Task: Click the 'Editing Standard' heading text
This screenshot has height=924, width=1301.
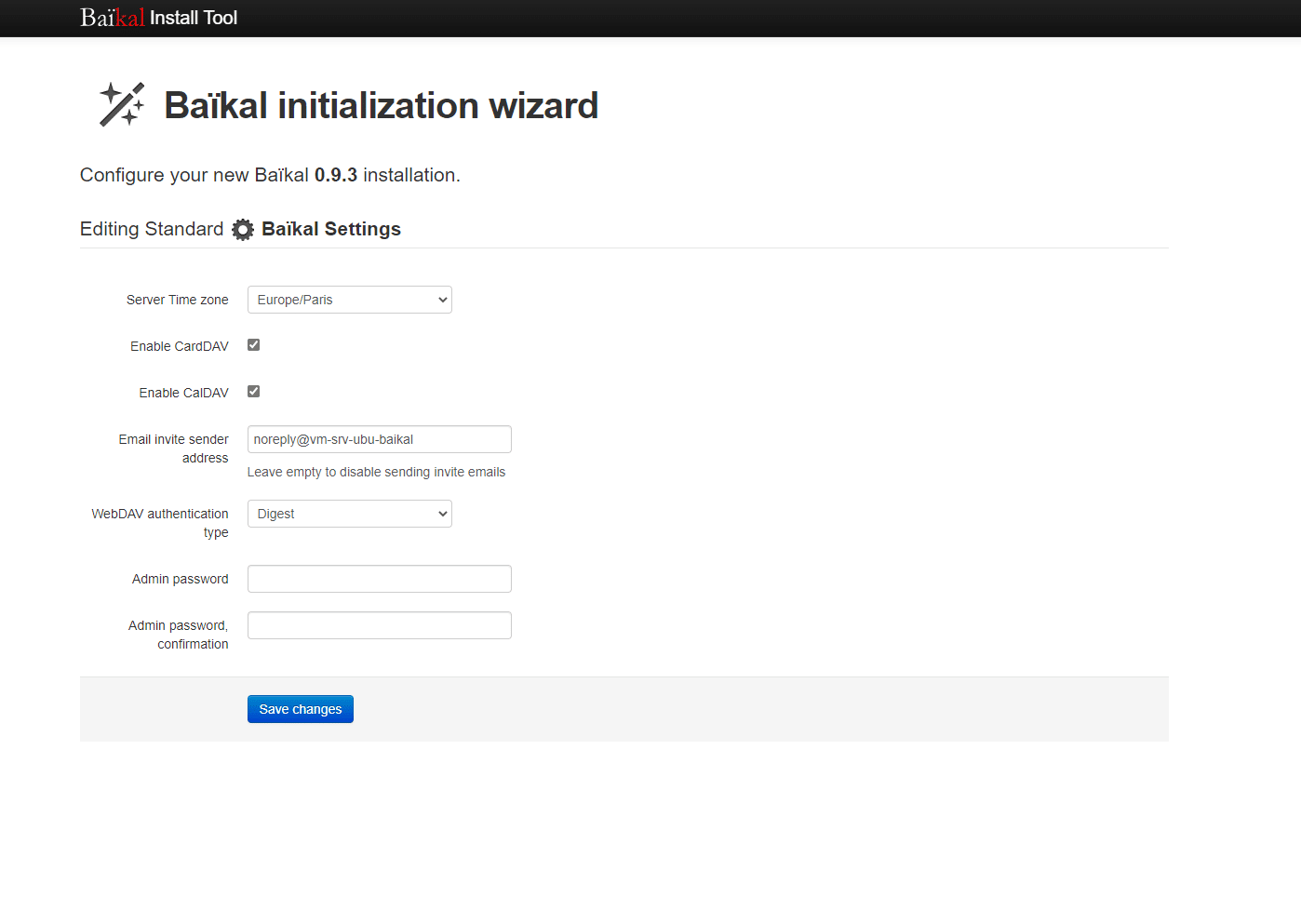Action: (152, 229)
